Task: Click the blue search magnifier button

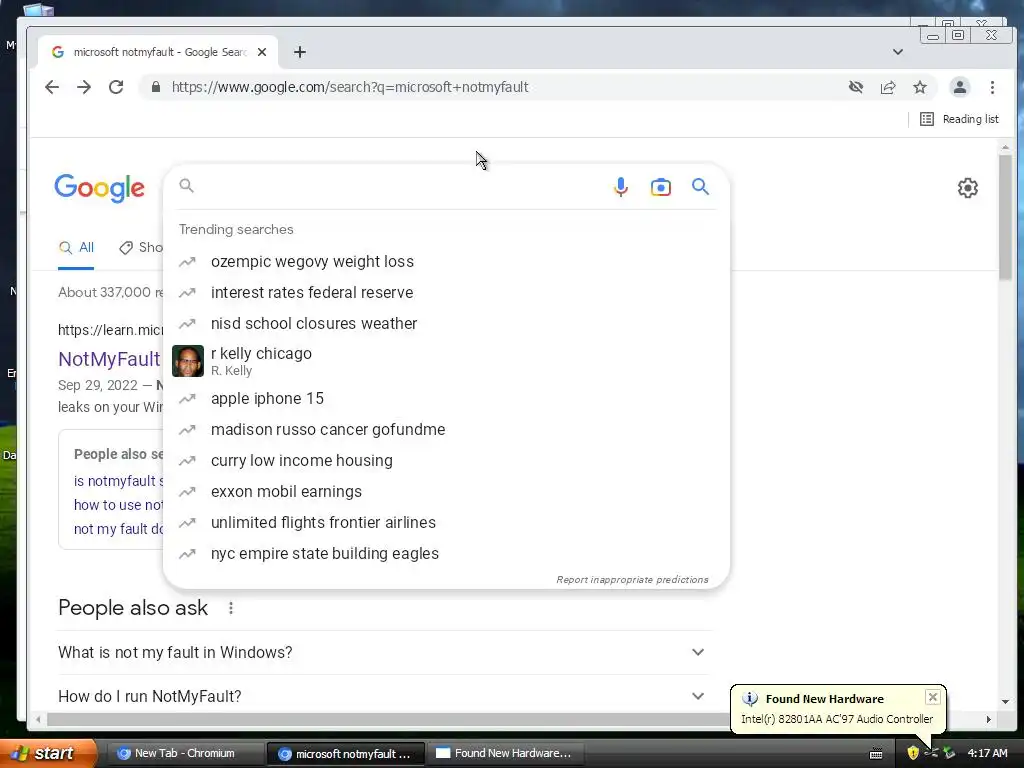Action: tap(700, 187)
